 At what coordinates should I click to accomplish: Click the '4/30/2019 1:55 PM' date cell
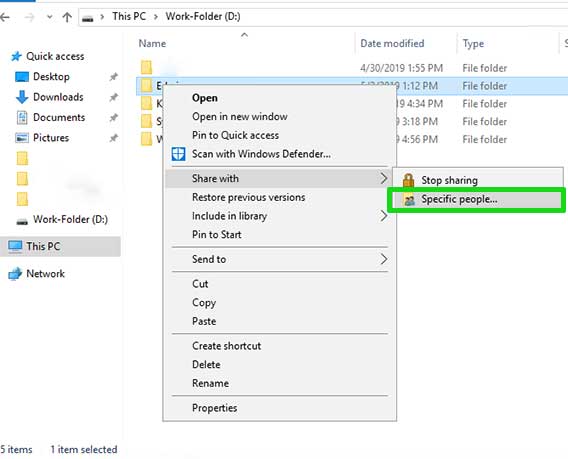tap(401, 68)
